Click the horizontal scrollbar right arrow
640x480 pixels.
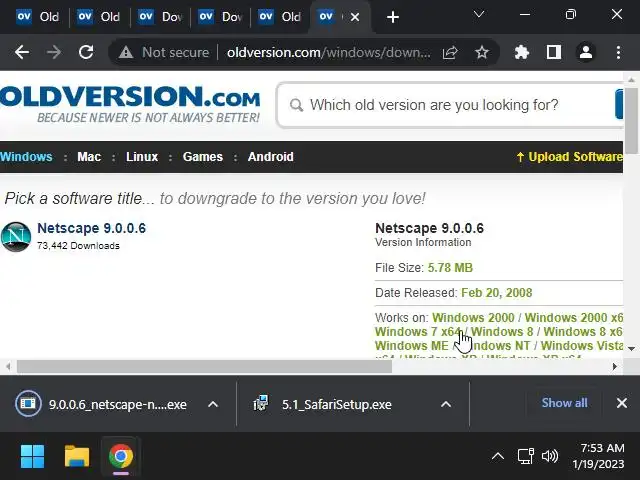point(614,367)
